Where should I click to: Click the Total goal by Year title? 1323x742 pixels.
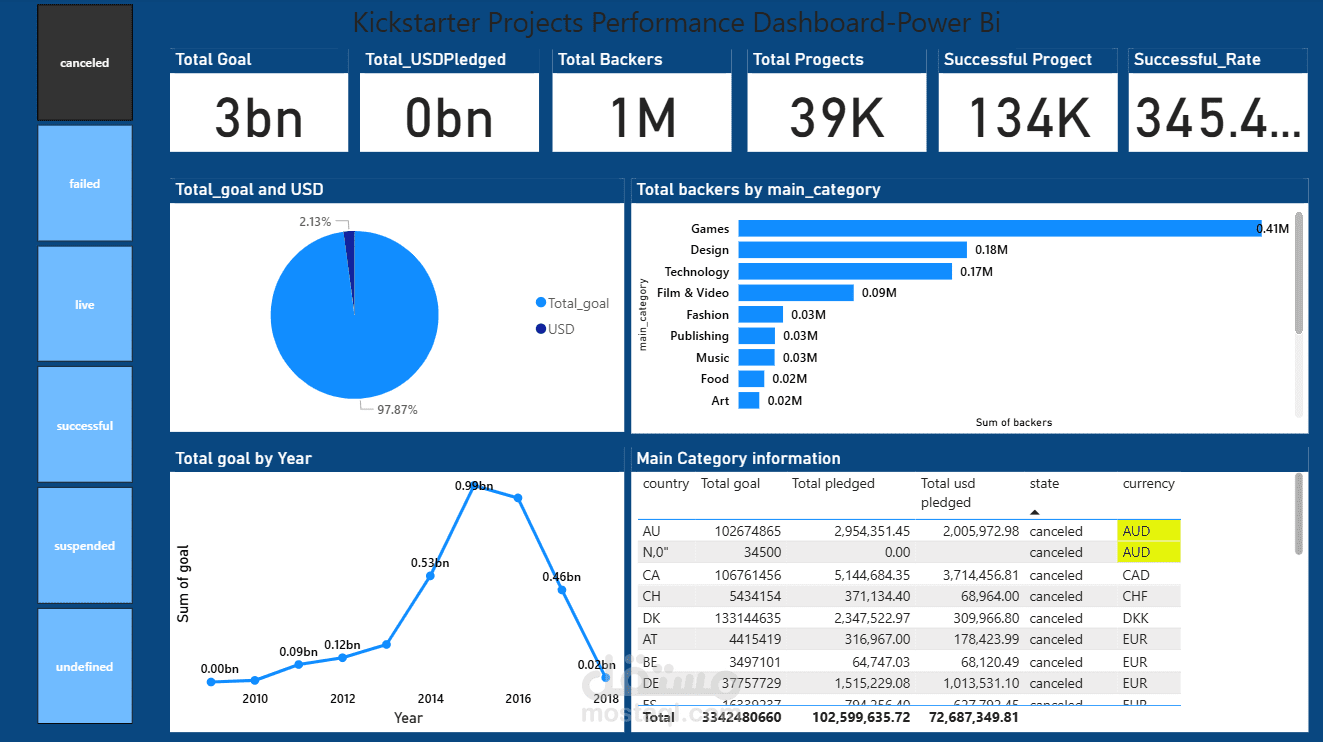[243, 458]
